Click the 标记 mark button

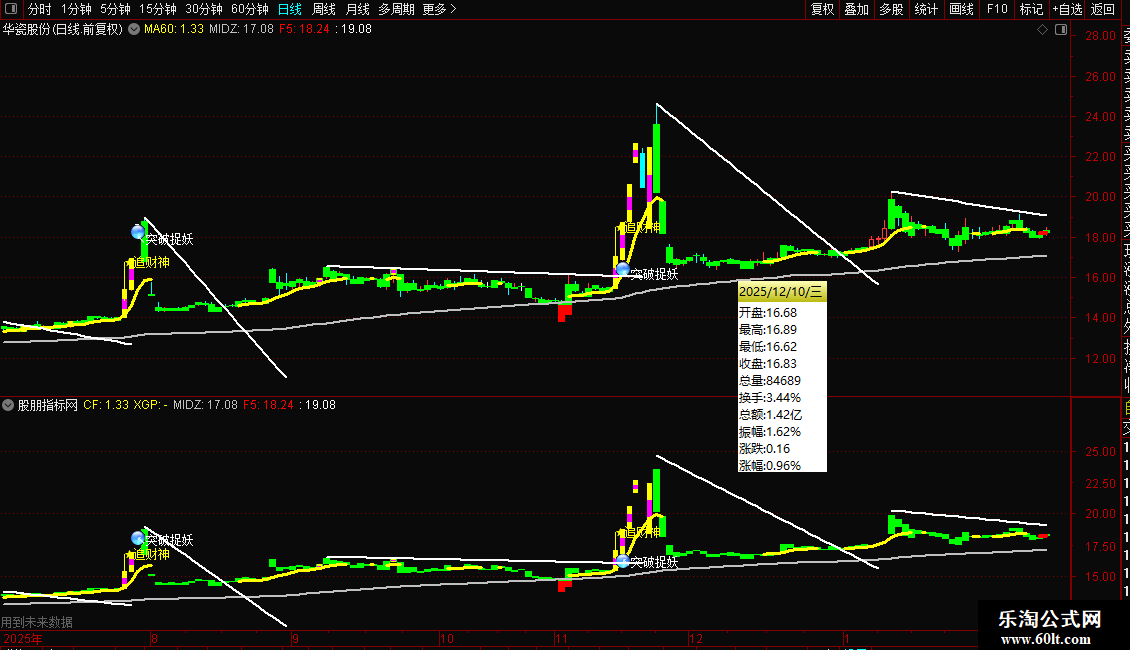click(x=1031, y=9)
